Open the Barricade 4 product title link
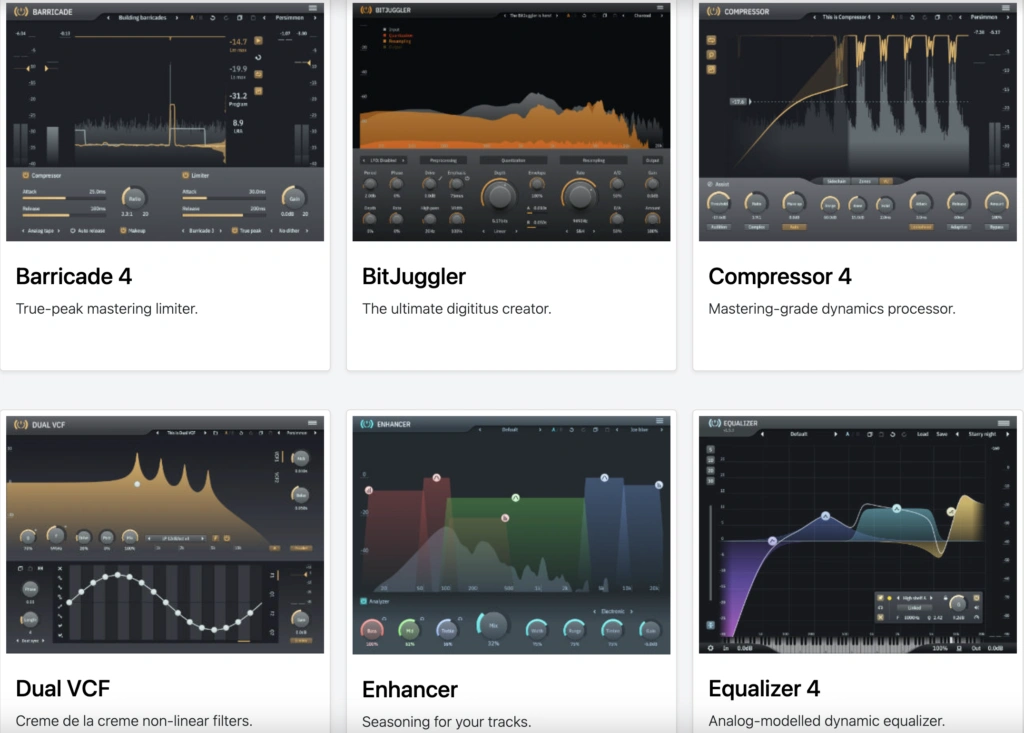The height and width of the screenshot is (733, 1024). pyautogui.click(x=74, y=276)
